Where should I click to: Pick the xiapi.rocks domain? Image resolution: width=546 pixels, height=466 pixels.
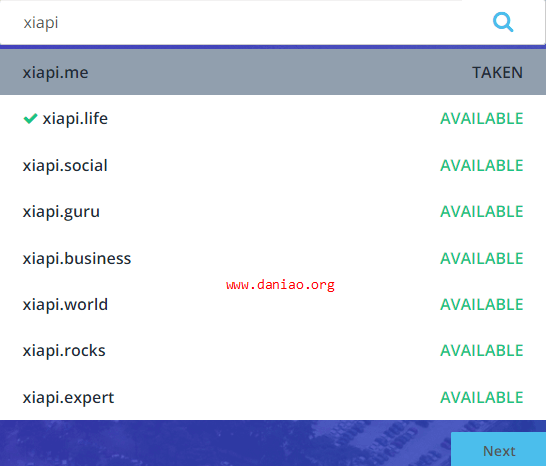point(273,350)
